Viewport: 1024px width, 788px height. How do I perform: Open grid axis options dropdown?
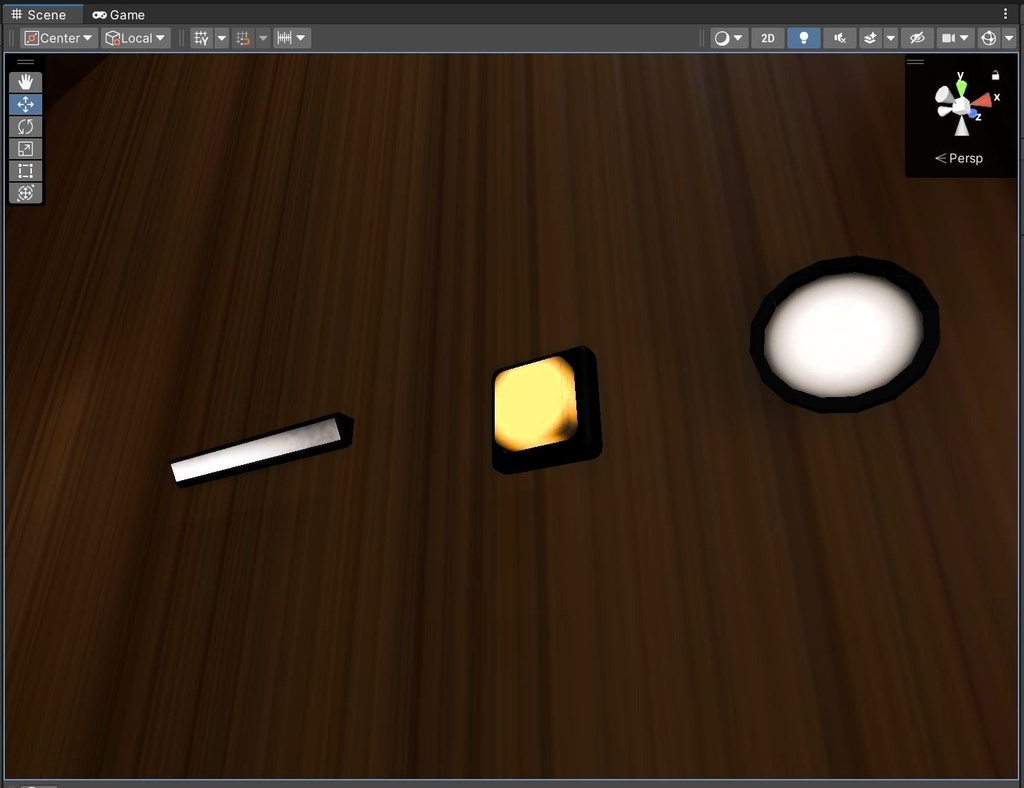tap(222, 38)
